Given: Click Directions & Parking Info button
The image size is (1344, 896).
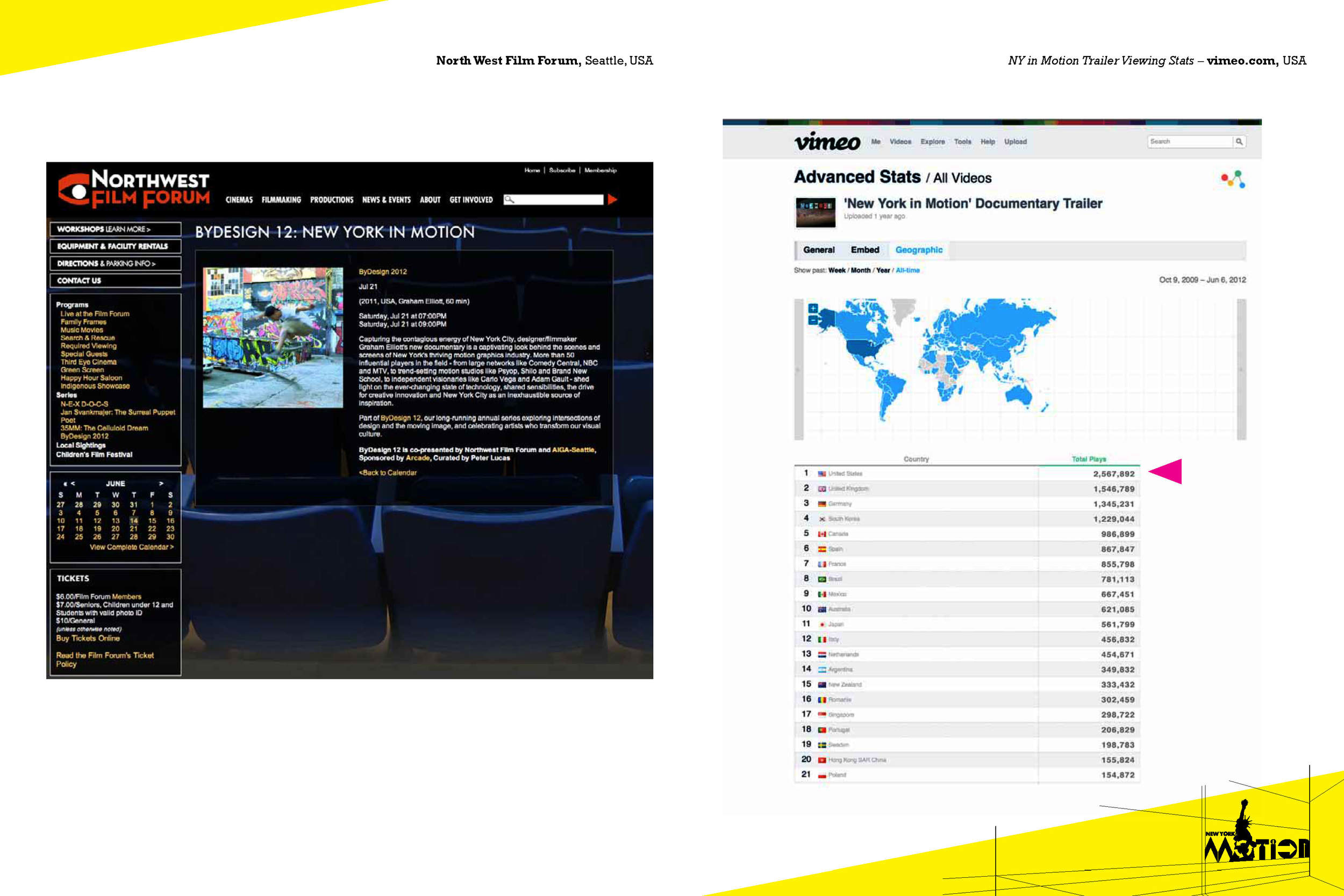Looking at the screenshot, I should tap(116, 263).
